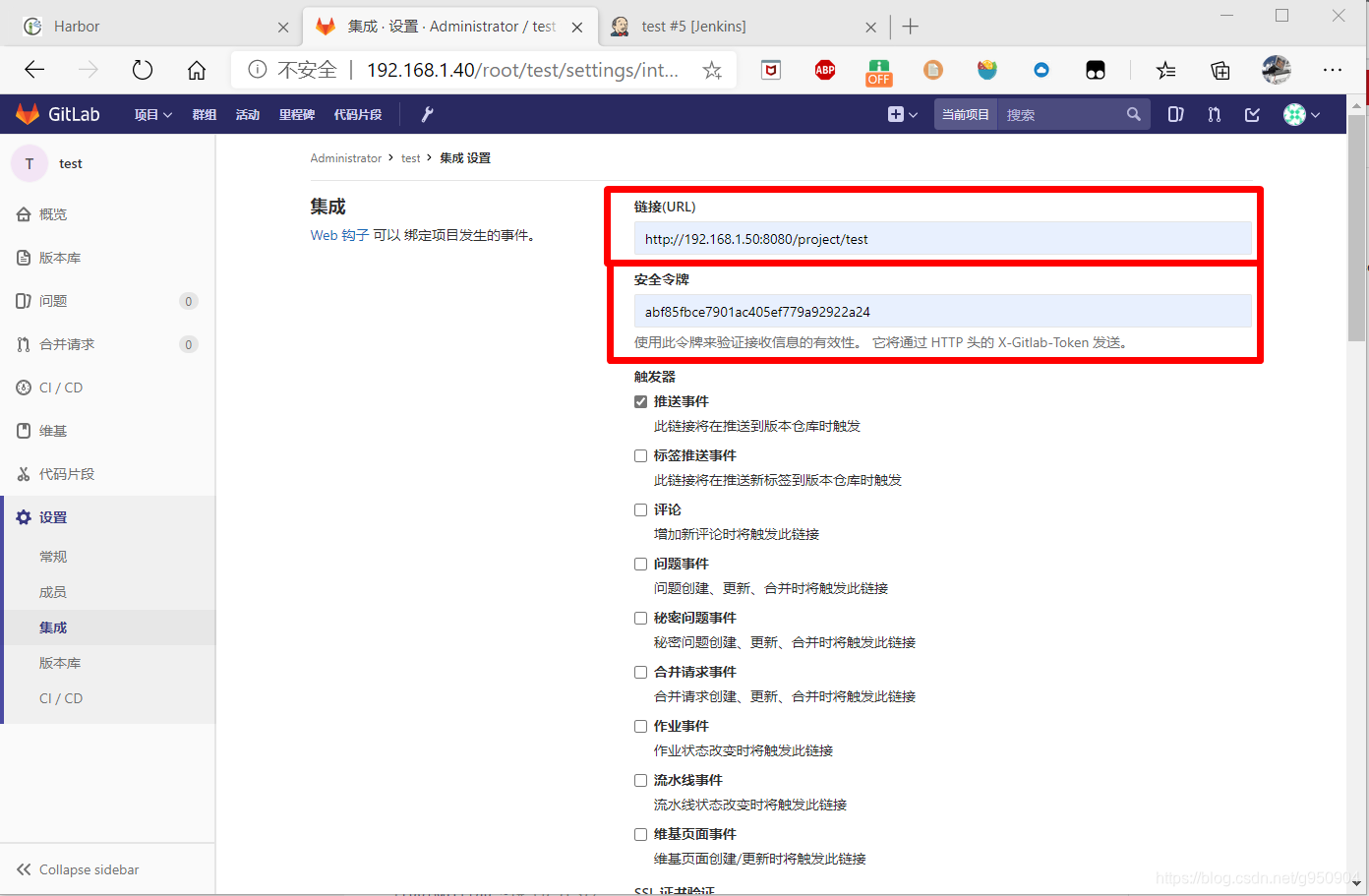Open the plus new-item dropdown
The image size is (1369, 896).
click(x=902, y=114)
